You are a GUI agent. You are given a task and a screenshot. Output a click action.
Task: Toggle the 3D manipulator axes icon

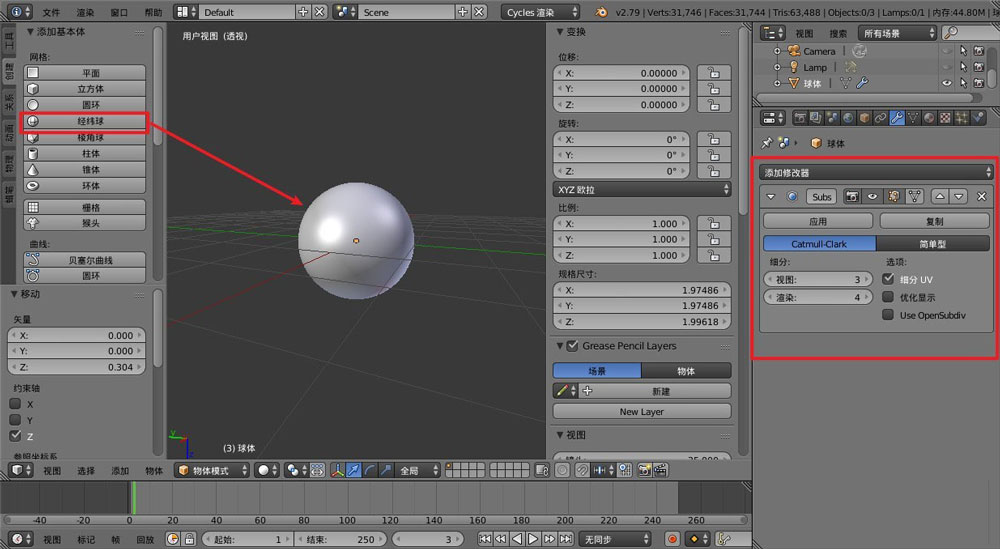point(337,471)
